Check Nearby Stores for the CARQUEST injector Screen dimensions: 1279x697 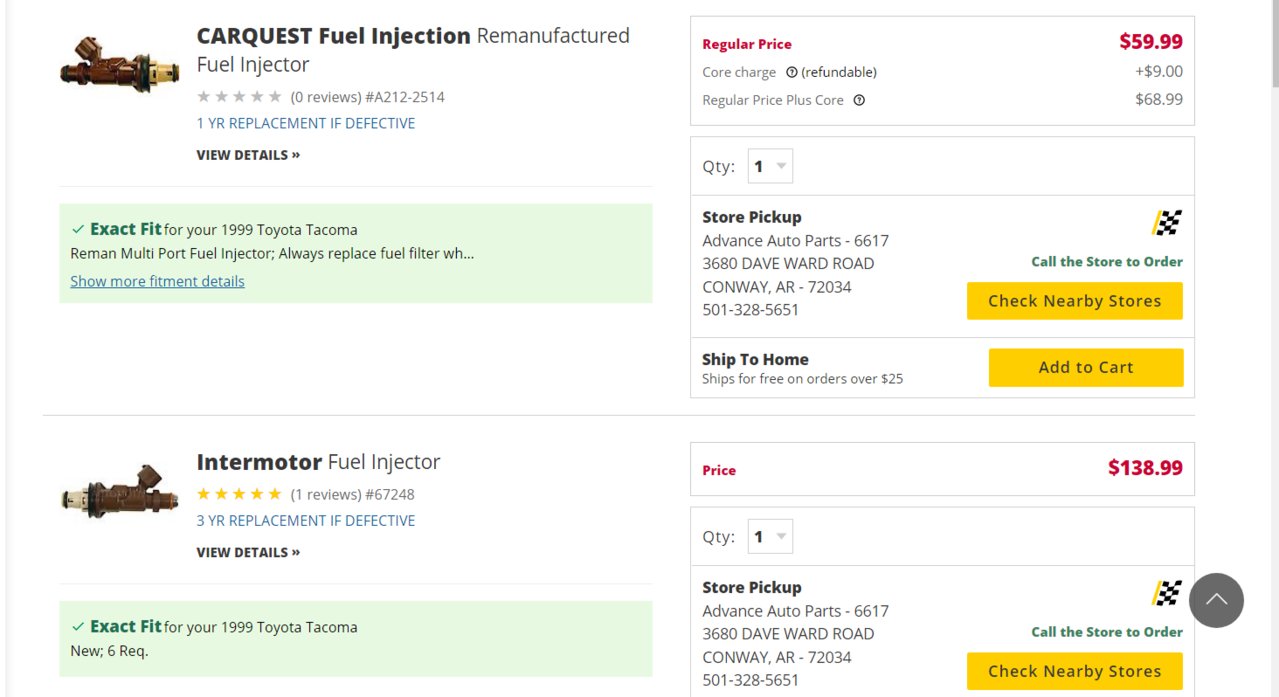1075,301
